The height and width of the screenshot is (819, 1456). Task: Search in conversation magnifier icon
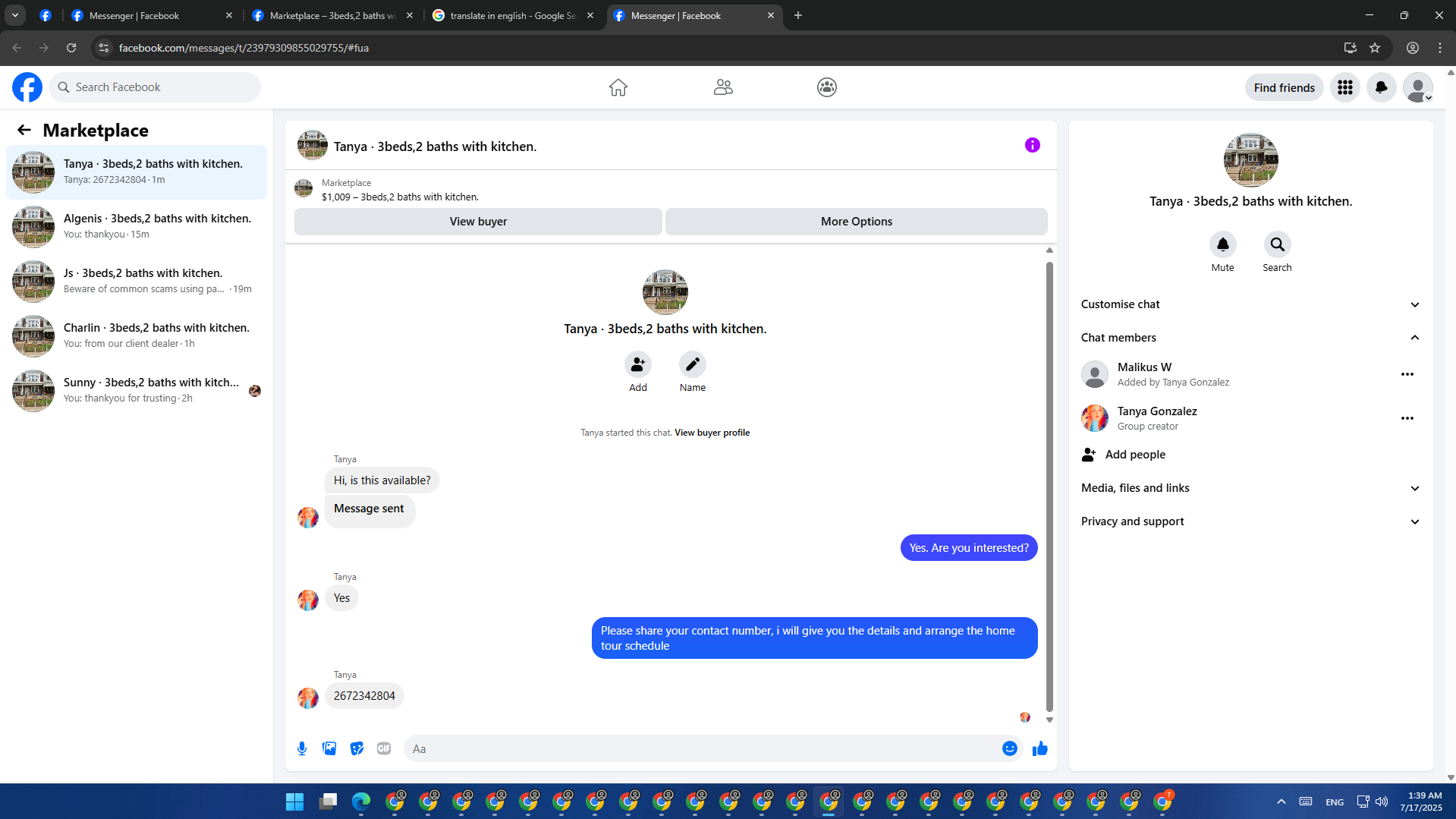pos(1278,244)
